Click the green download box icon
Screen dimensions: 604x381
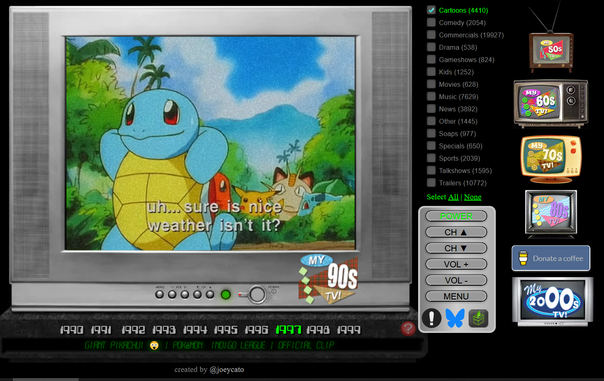point(478,318)
